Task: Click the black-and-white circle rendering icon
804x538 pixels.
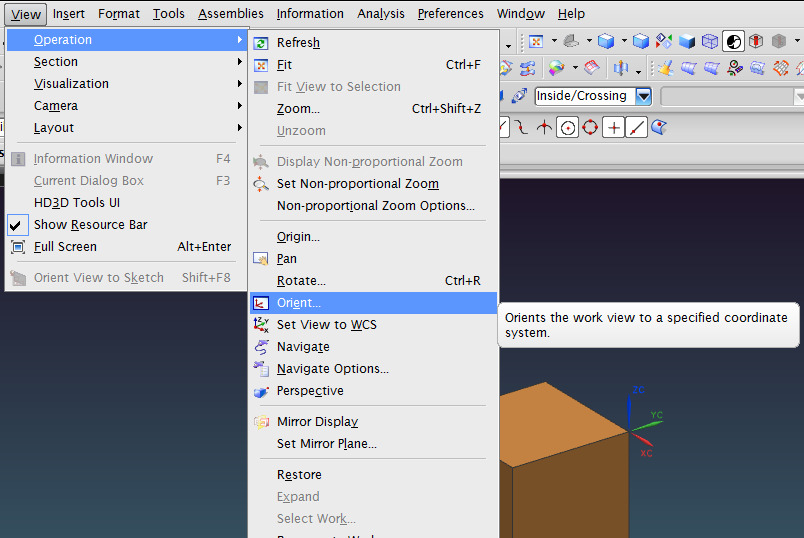Action: (x=733, y=42)
